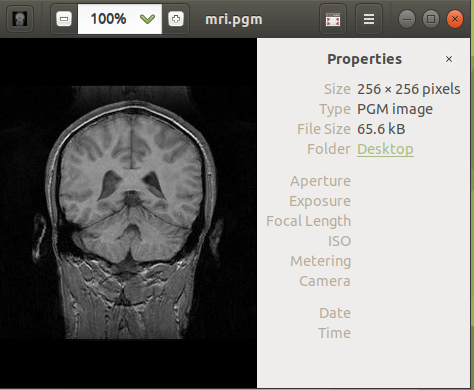This screenshot has height=390, width=474.
Task: Click the Date label
Action: pyautogui.click(x=335, y=313)
